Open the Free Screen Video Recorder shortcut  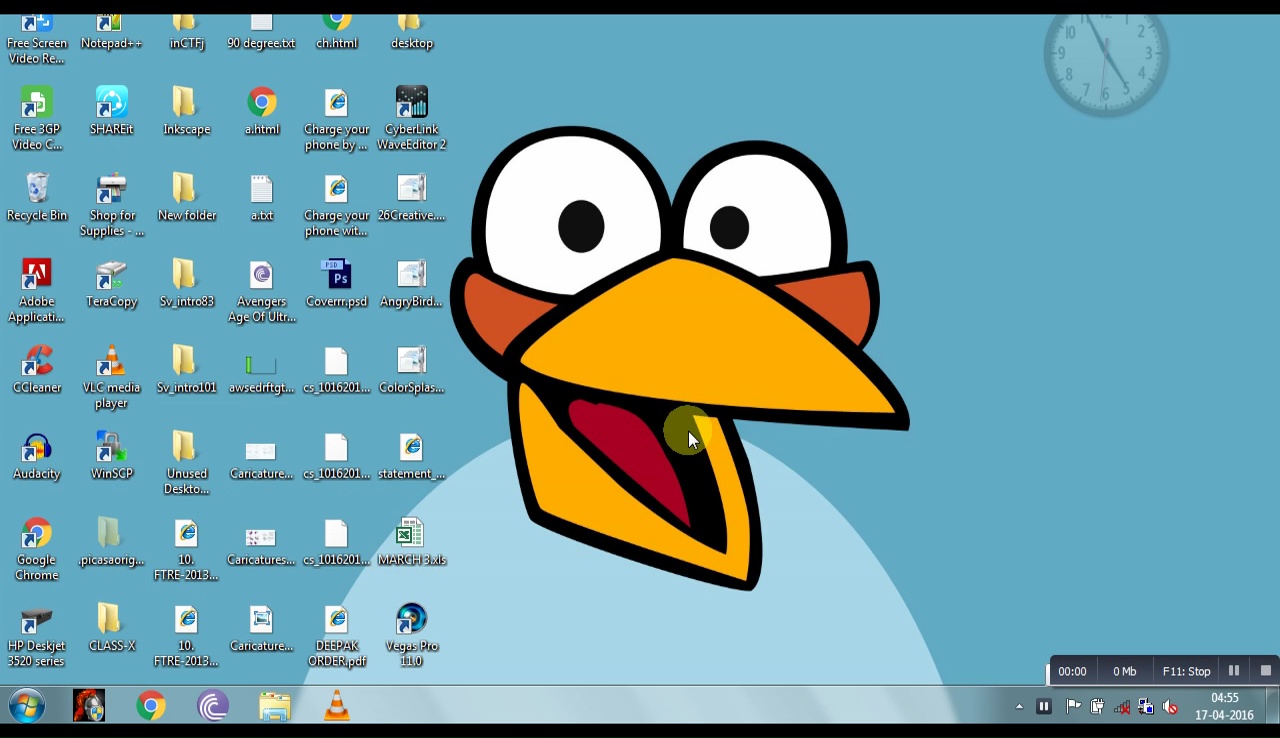pos(37,40)
